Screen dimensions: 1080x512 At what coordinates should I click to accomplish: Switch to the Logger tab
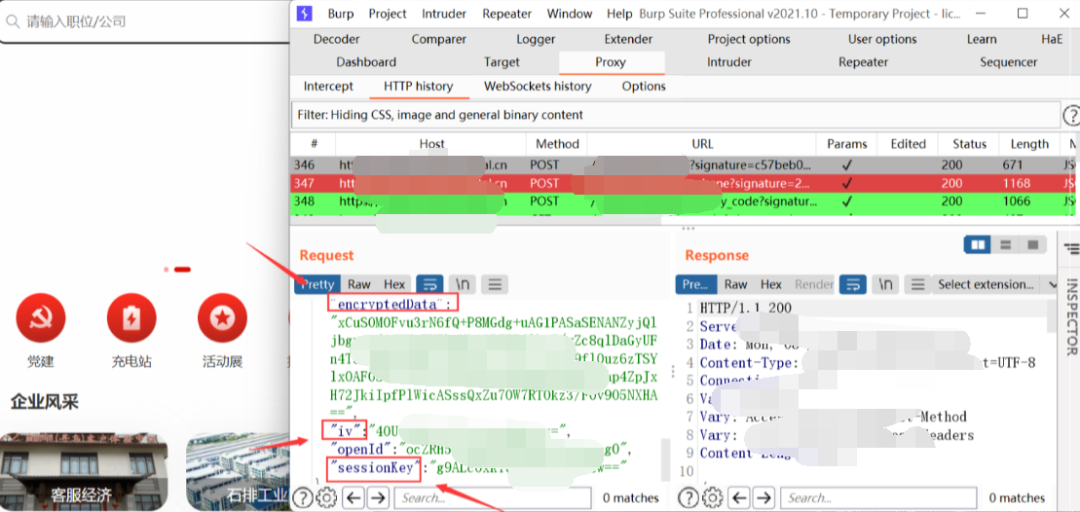coord(536,39)
